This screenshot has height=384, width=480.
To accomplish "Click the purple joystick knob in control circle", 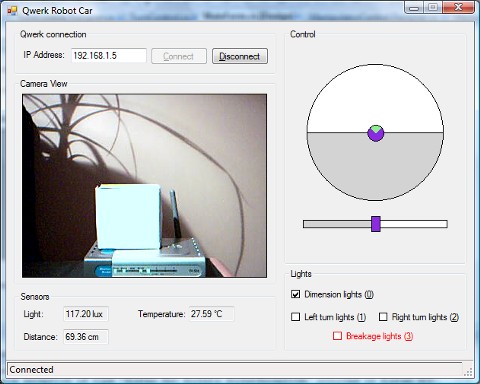I will (376, 133).
